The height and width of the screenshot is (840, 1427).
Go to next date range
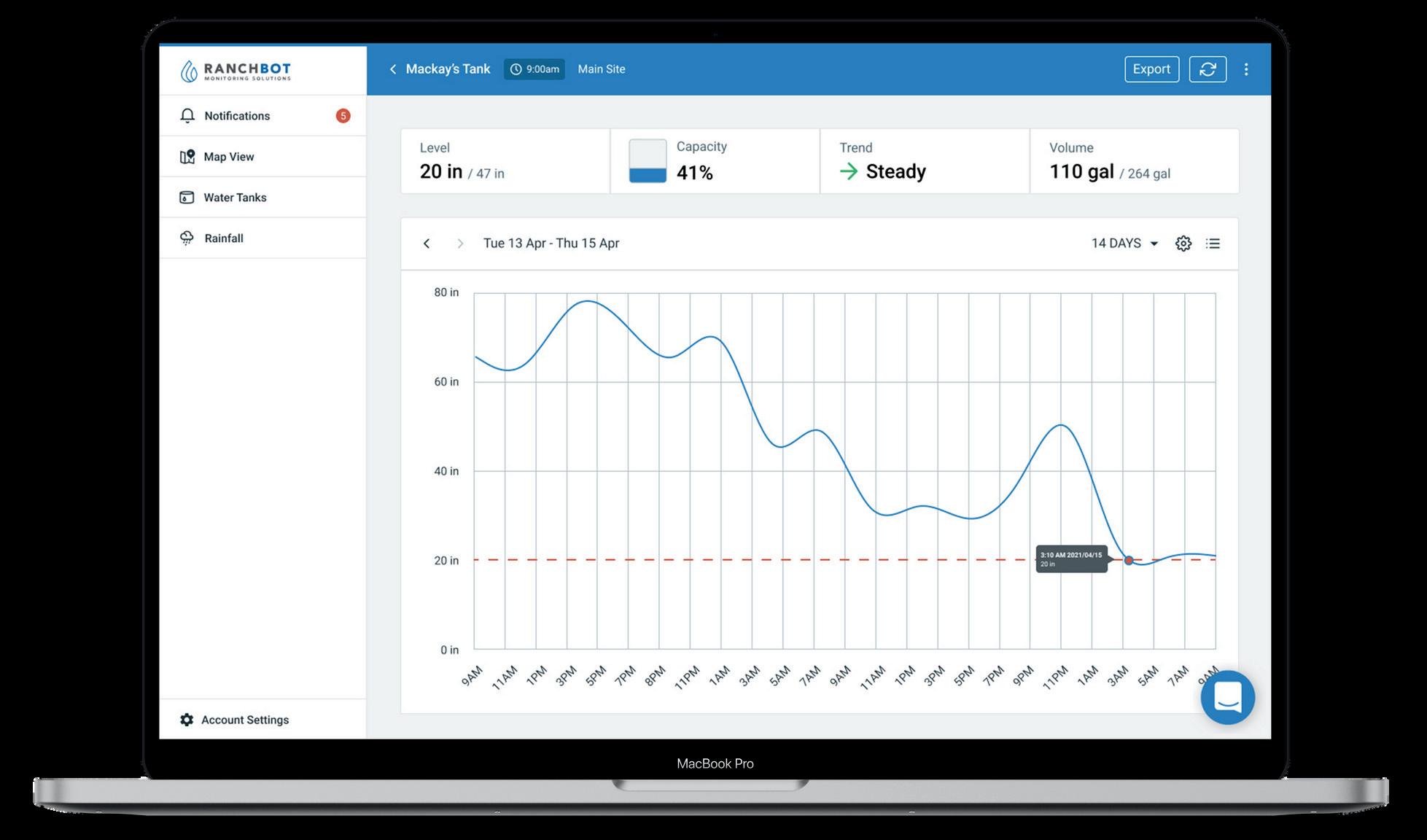[460, 244]
